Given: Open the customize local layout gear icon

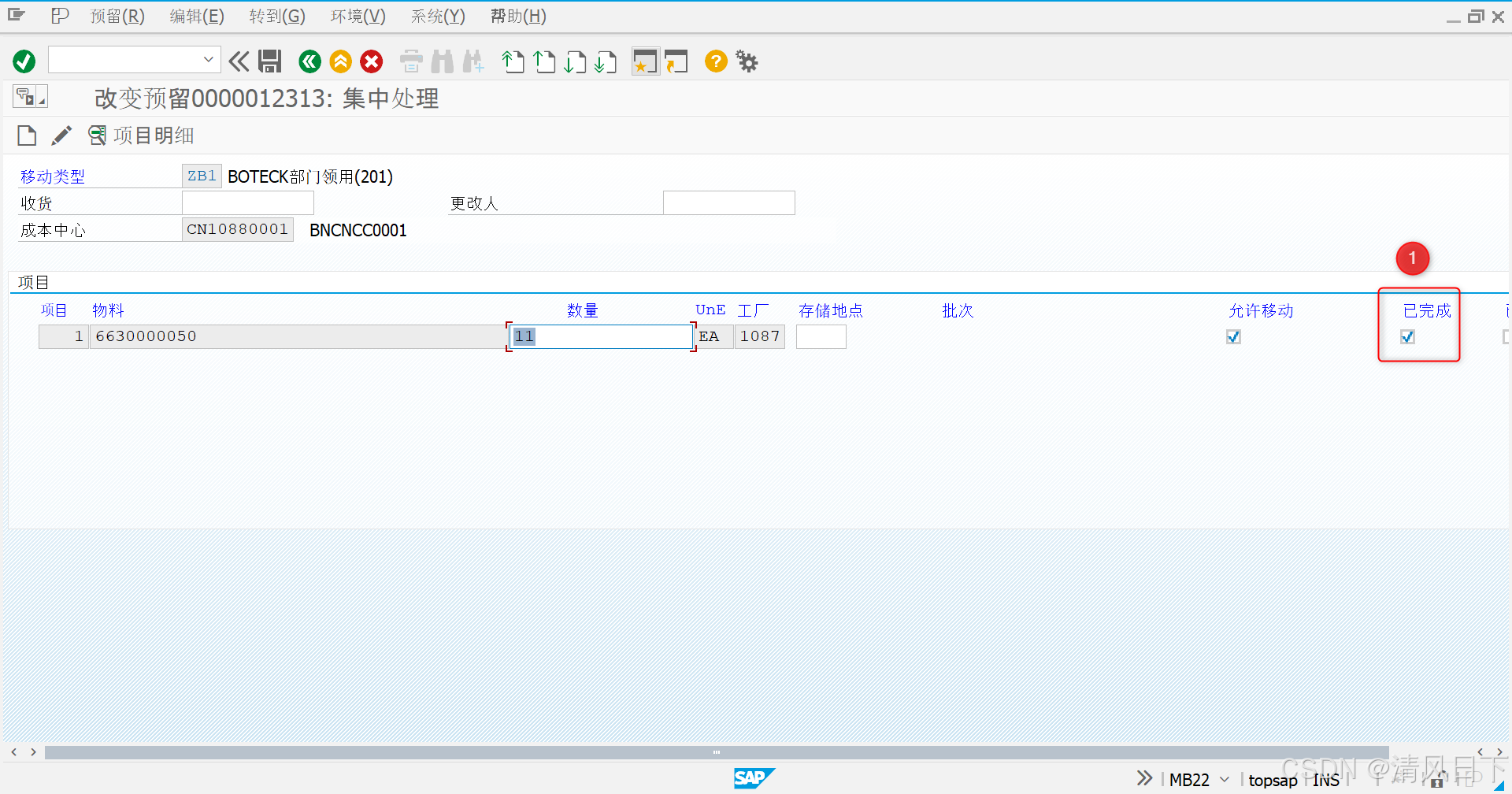Looking at the screenshot, I should point(746,61).
